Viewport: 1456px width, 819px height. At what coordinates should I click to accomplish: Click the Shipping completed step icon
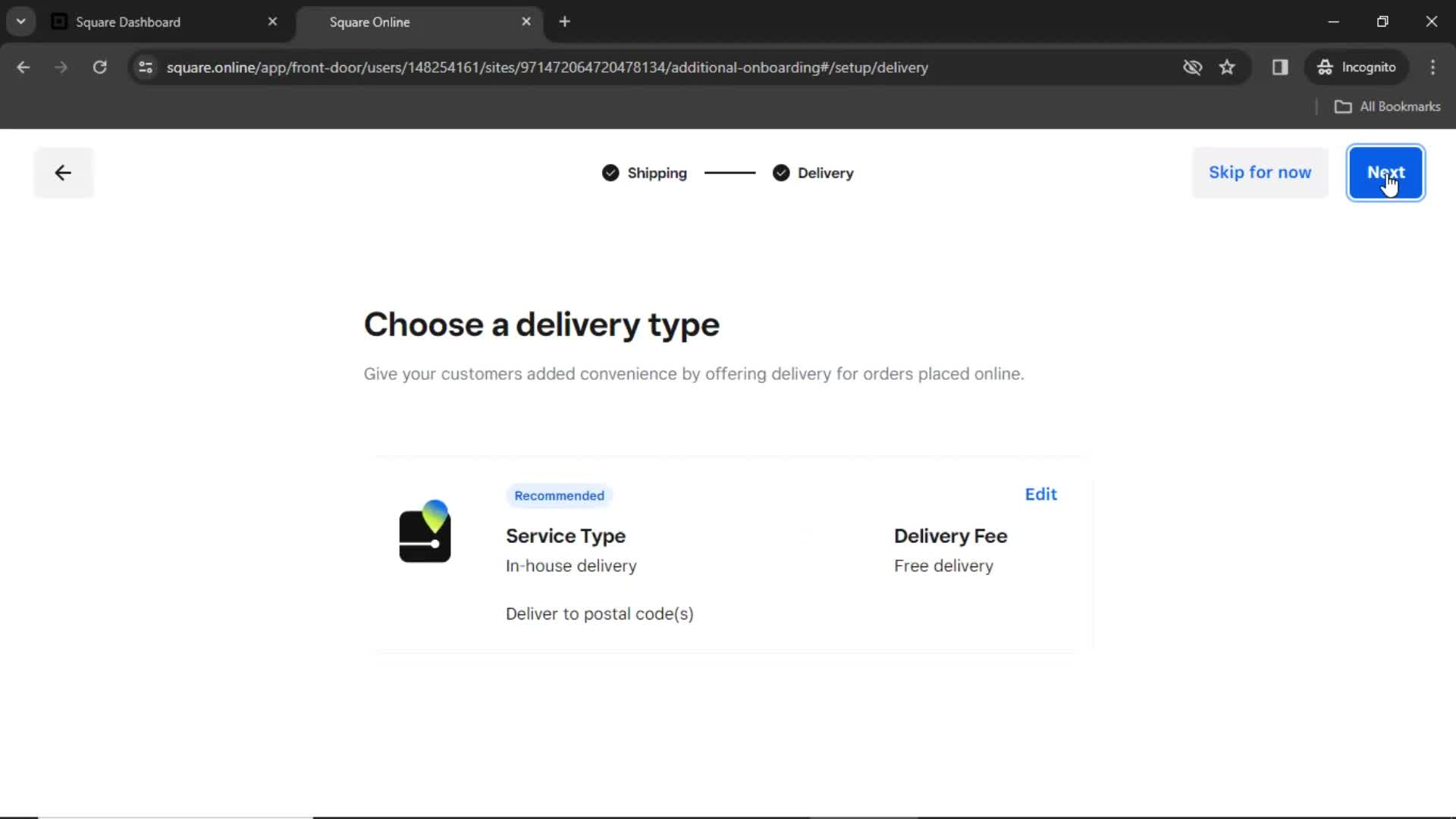[x=611, y=172]
